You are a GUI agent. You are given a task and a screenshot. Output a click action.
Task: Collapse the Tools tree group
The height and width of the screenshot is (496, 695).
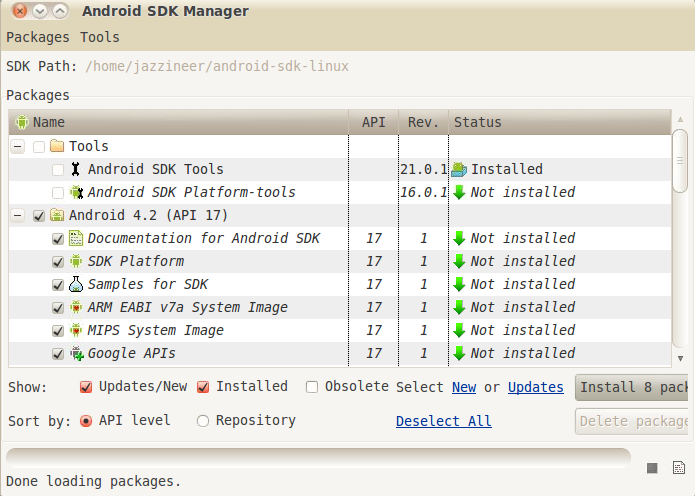pos(18,146)
